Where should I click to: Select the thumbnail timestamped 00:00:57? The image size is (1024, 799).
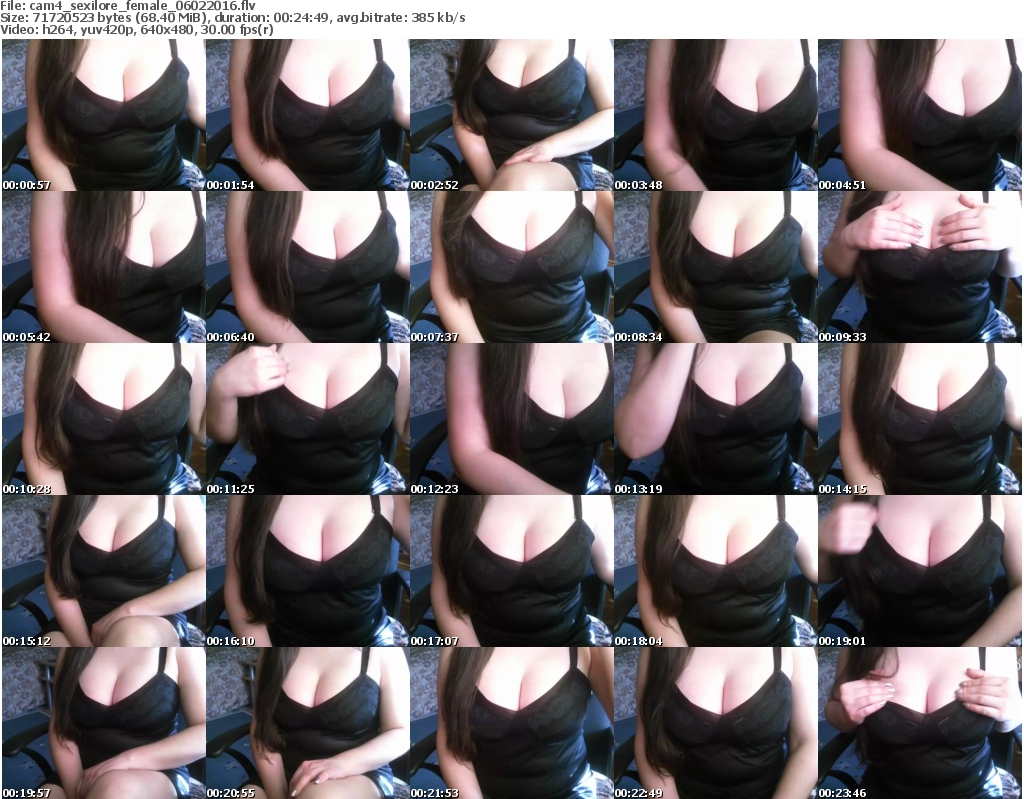tap(104, 115)
